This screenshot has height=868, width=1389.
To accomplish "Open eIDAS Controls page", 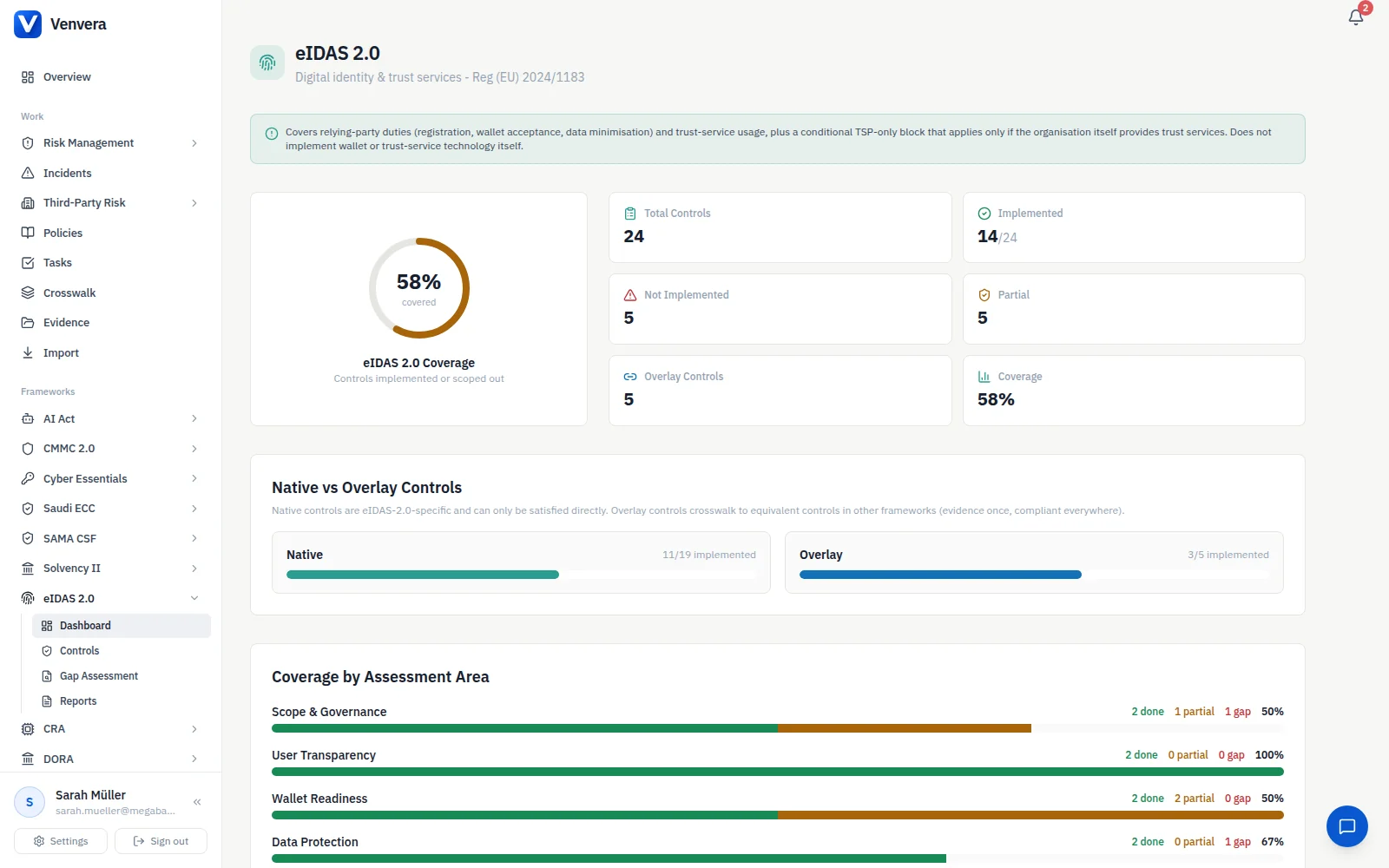I will [122, 651].
